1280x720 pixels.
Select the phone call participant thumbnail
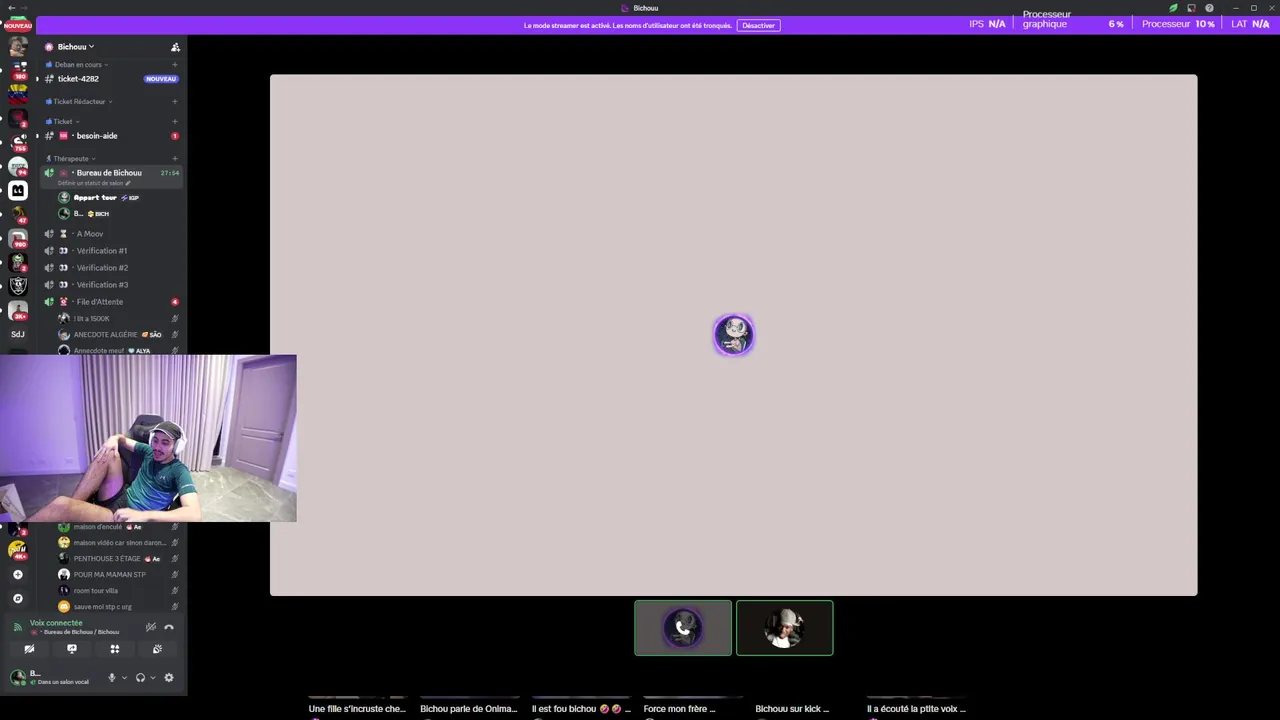point(683,628)
